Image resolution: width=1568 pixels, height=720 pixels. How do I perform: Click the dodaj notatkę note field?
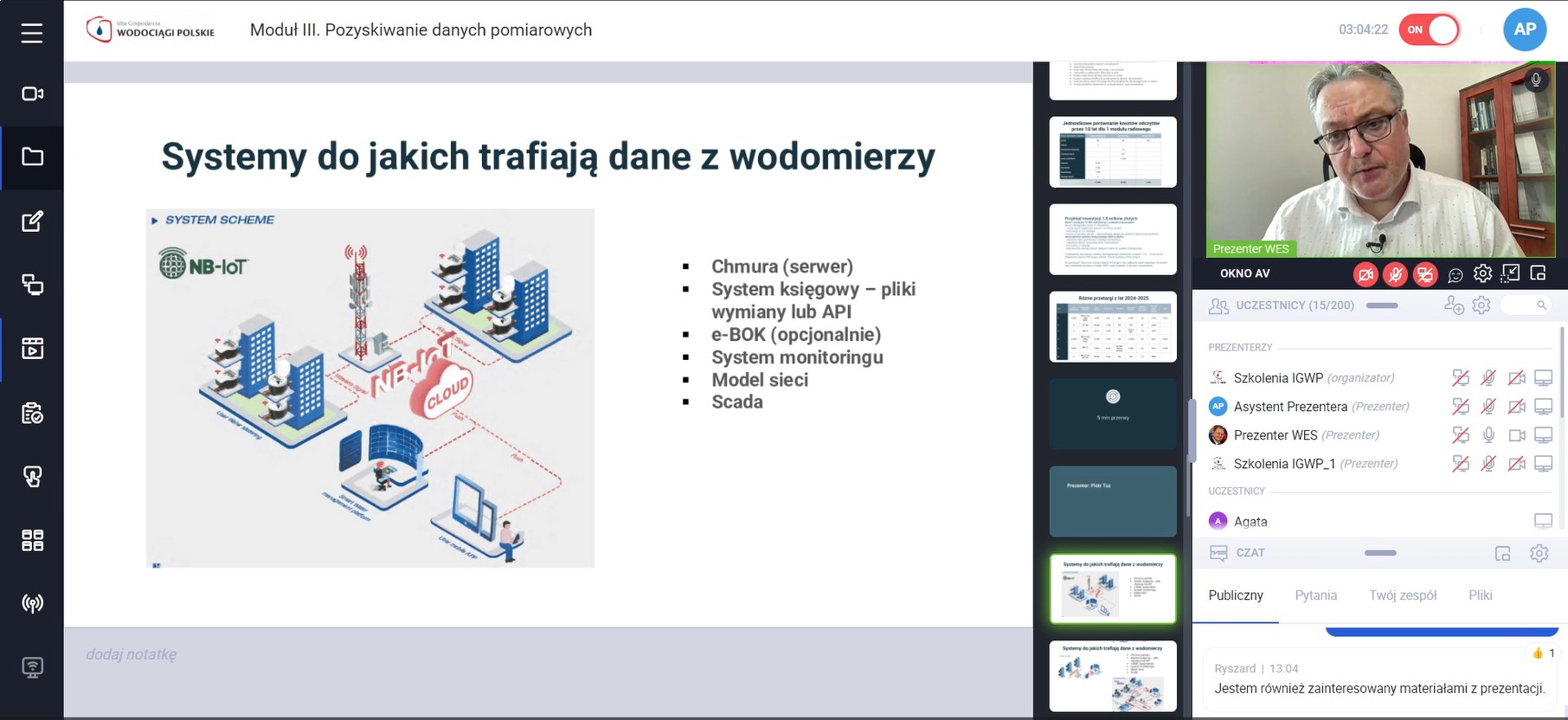click(132, 654)
